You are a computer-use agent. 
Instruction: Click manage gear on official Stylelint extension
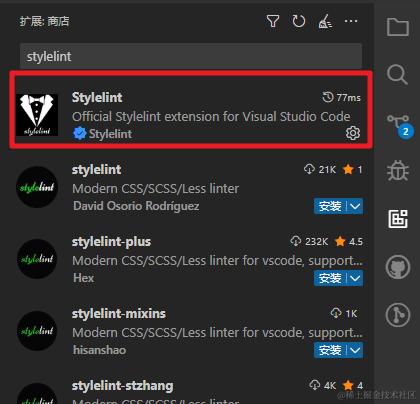point(353,133)
